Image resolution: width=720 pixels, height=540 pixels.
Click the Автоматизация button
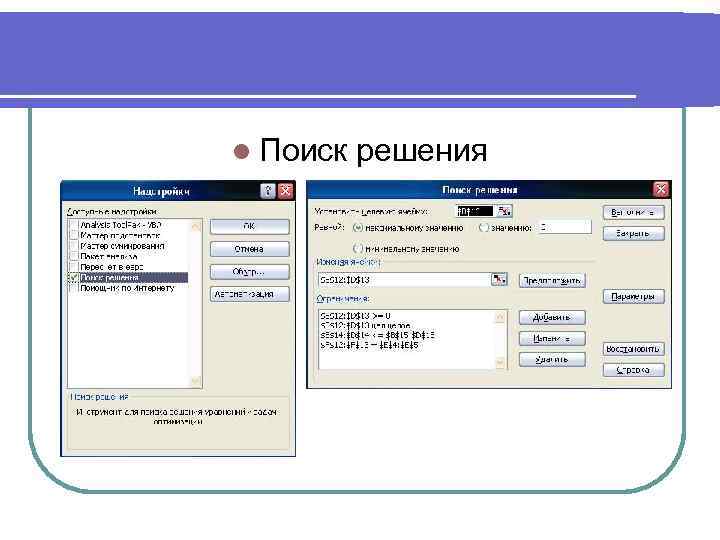click(x=250, y=294)
